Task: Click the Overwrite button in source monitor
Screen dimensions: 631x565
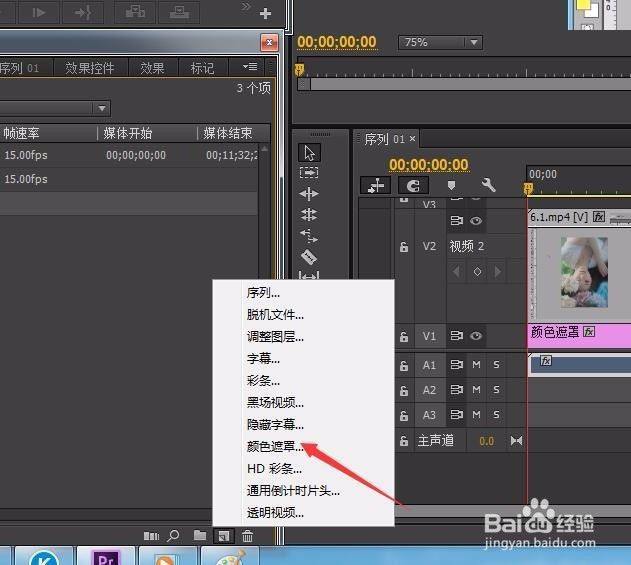Action: point(179,12)
